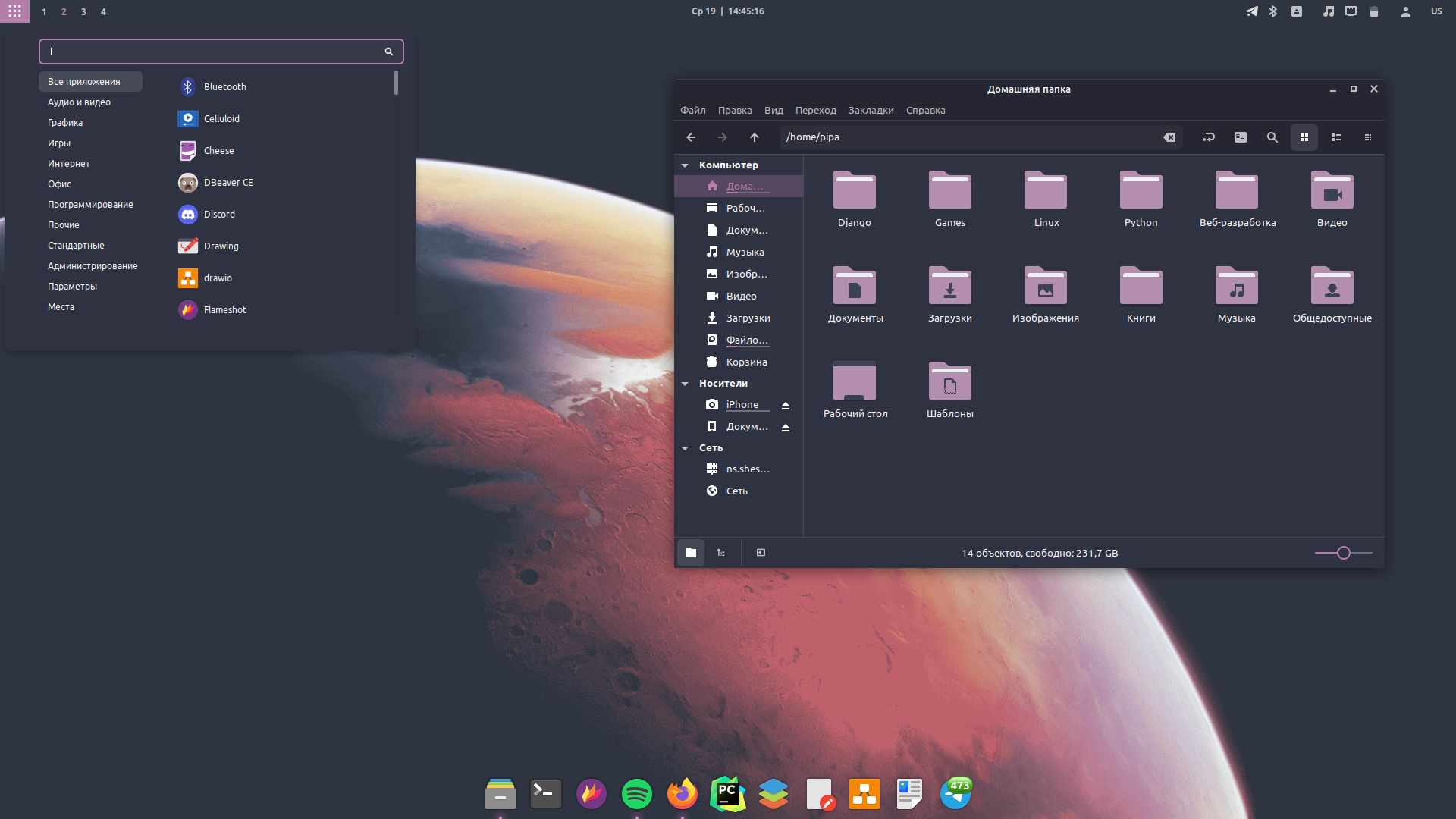Select Музыка in the sidebar
The width and height of the screenshot is (1456, 819).
point(739,253)
